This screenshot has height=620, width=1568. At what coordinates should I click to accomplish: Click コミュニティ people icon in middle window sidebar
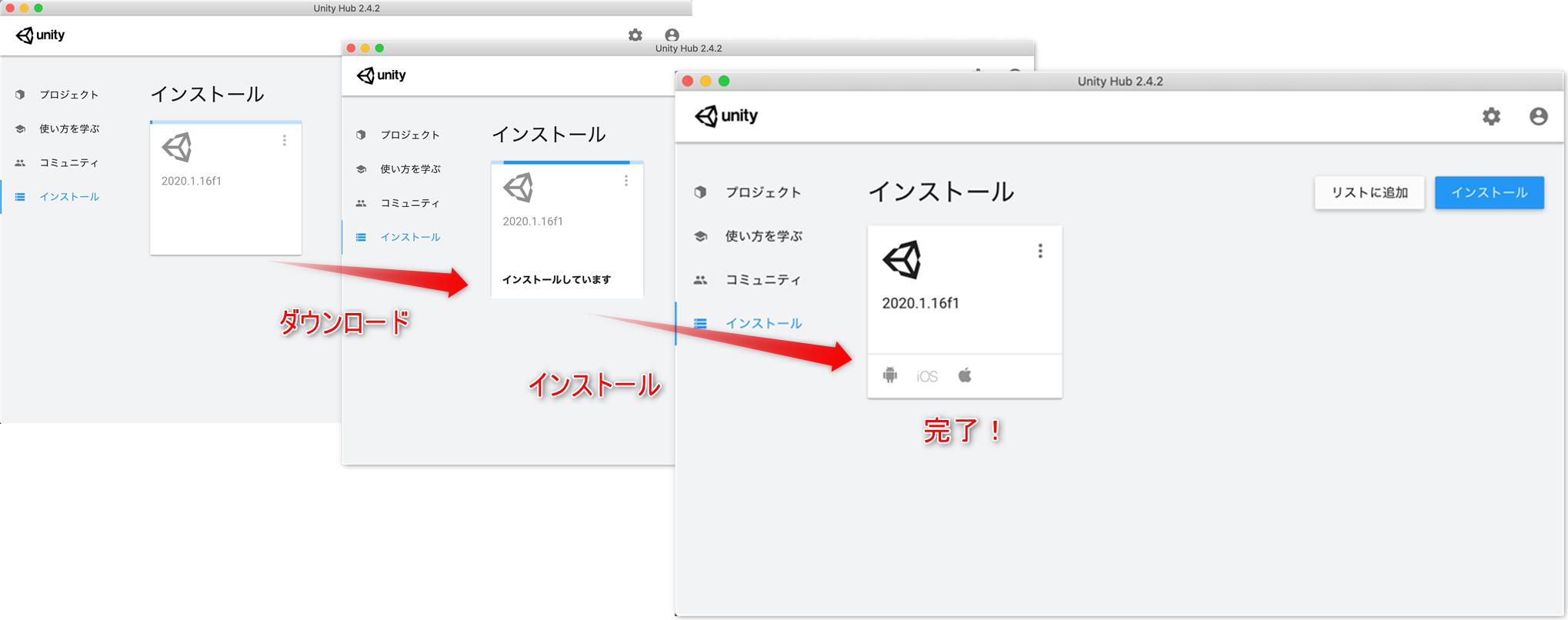361,203
